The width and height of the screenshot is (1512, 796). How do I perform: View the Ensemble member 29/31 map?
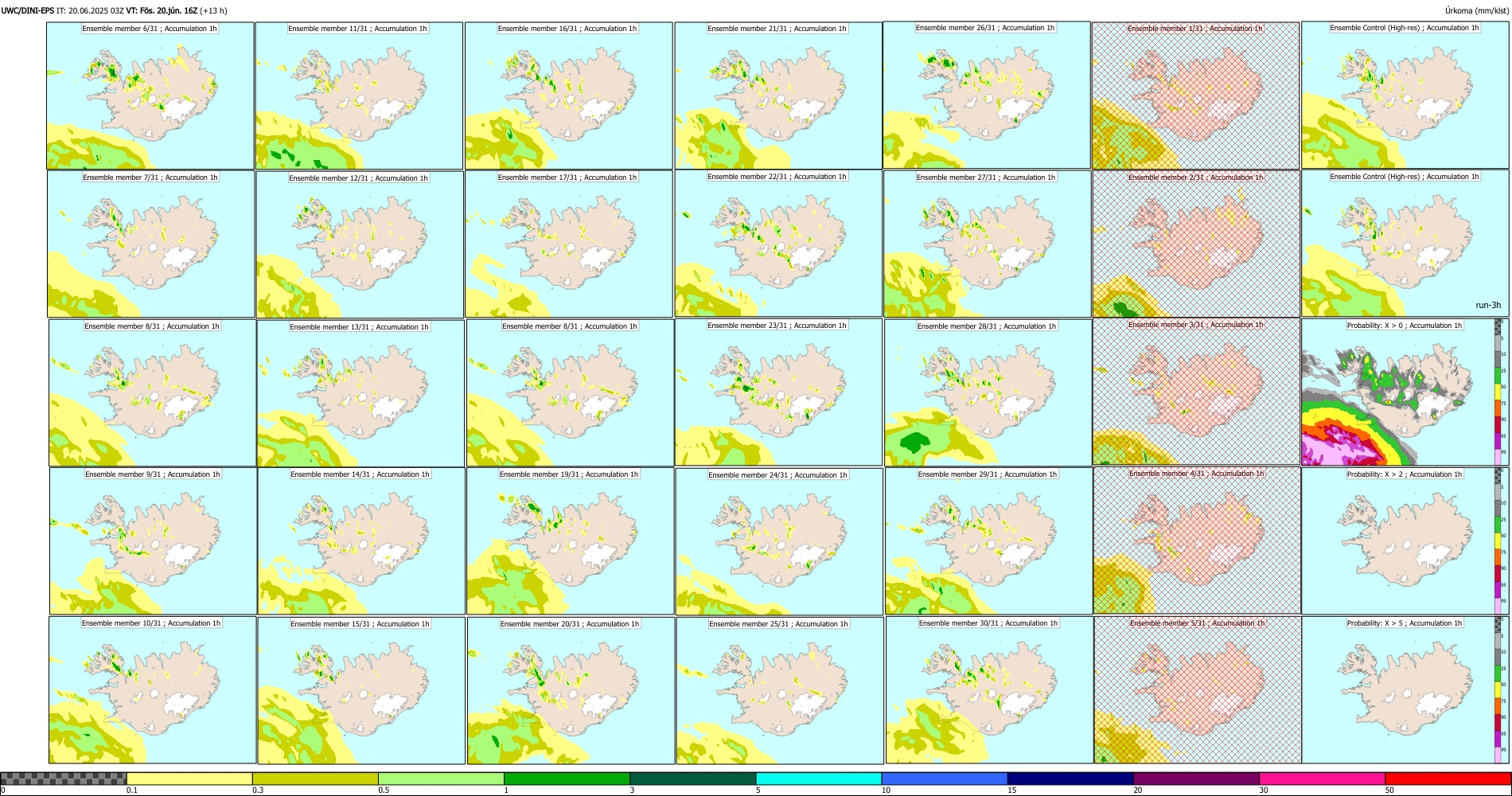[989, 540]
